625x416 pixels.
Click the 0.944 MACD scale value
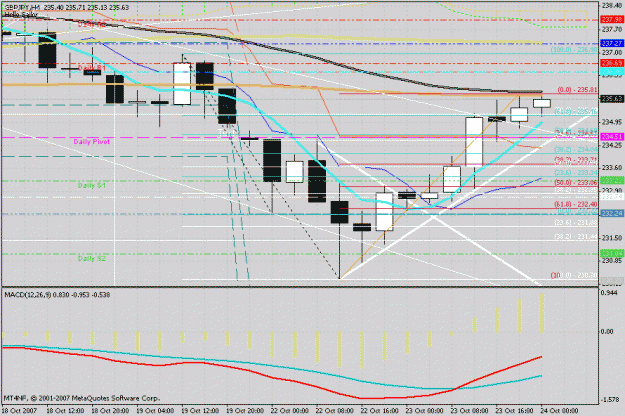click(607, 293)
